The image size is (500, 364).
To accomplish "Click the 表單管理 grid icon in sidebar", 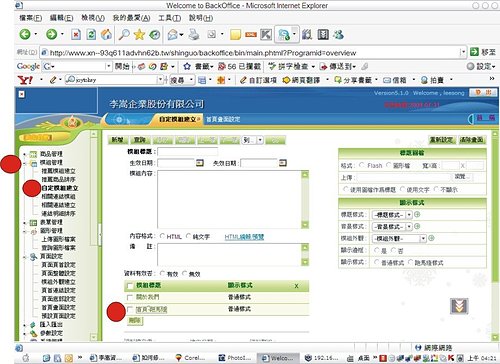I will pos(33,222).
